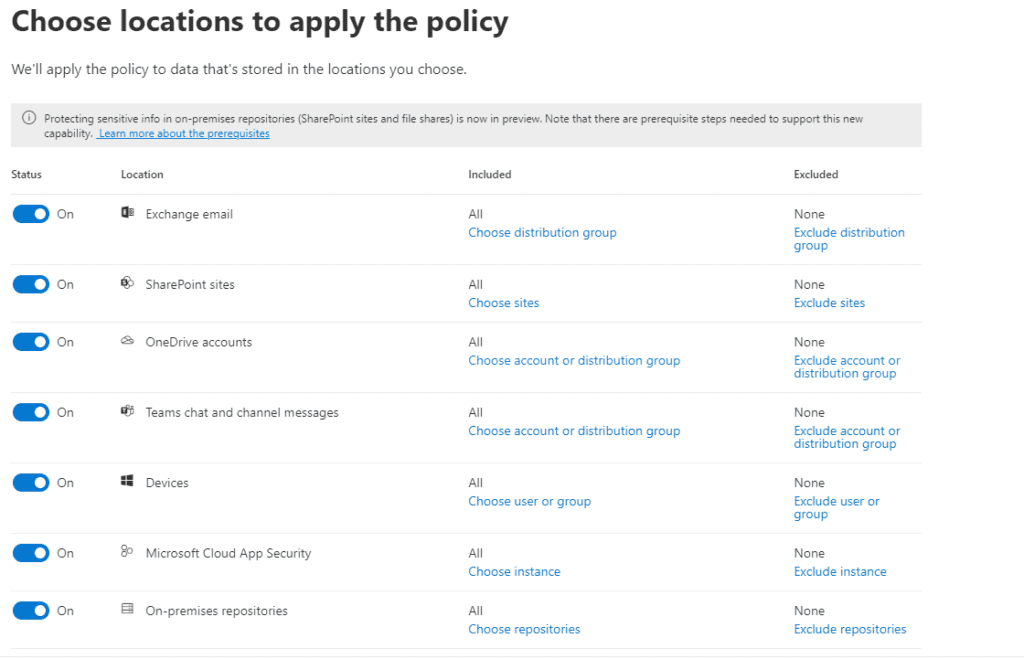The image size is (1024, 659).
Task: Click the Status column header
Action: point(26,174)
